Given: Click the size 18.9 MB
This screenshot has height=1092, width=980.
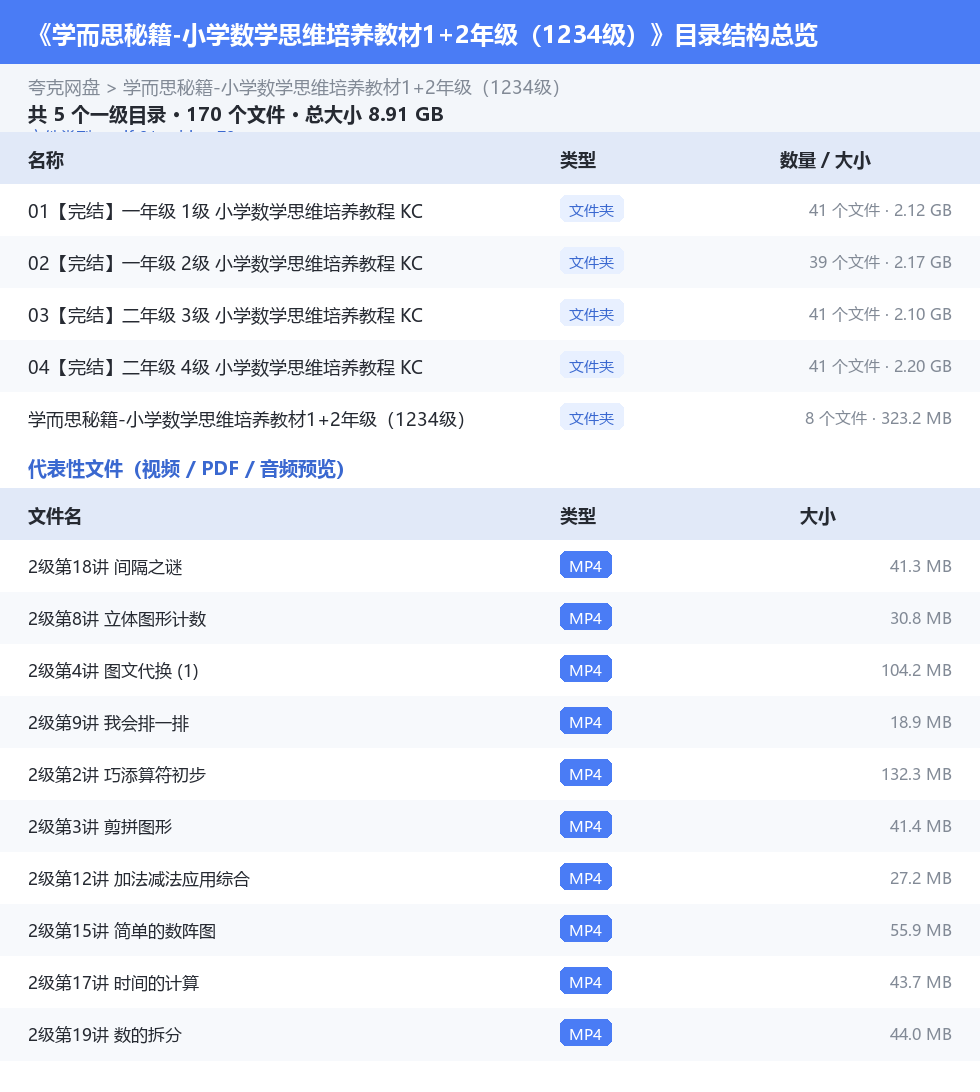Looking at the screenshot, I should click(x=921, y=722).
